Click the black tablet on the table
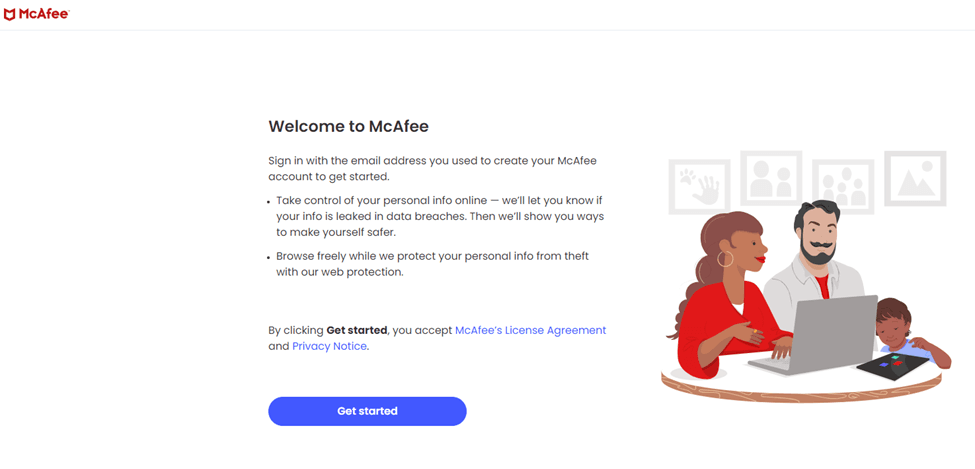The width and height of the screenshot is (975, 469). tap(894, 366)
